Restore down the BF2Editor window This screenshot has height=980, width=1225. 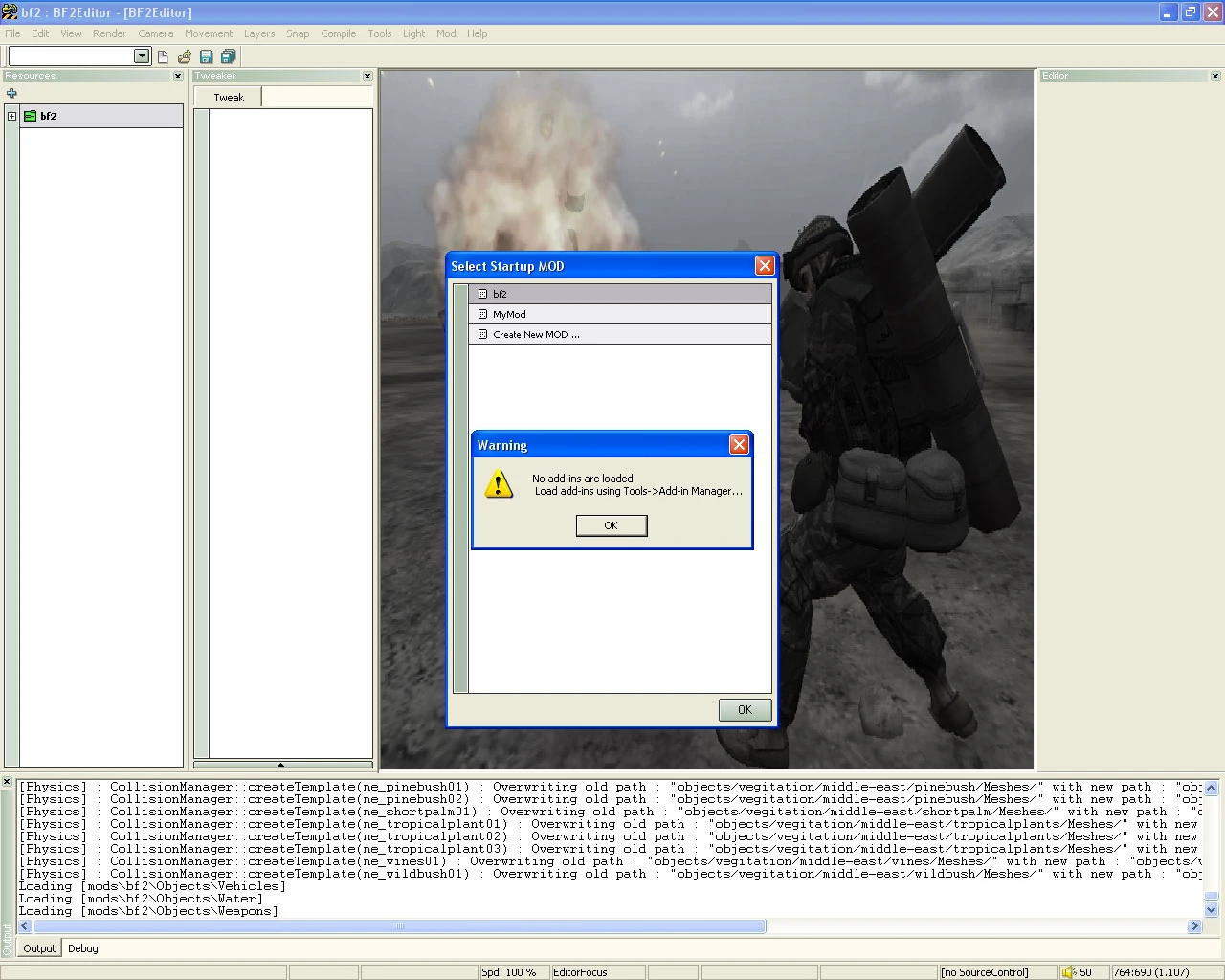[x=1190, y=12]
